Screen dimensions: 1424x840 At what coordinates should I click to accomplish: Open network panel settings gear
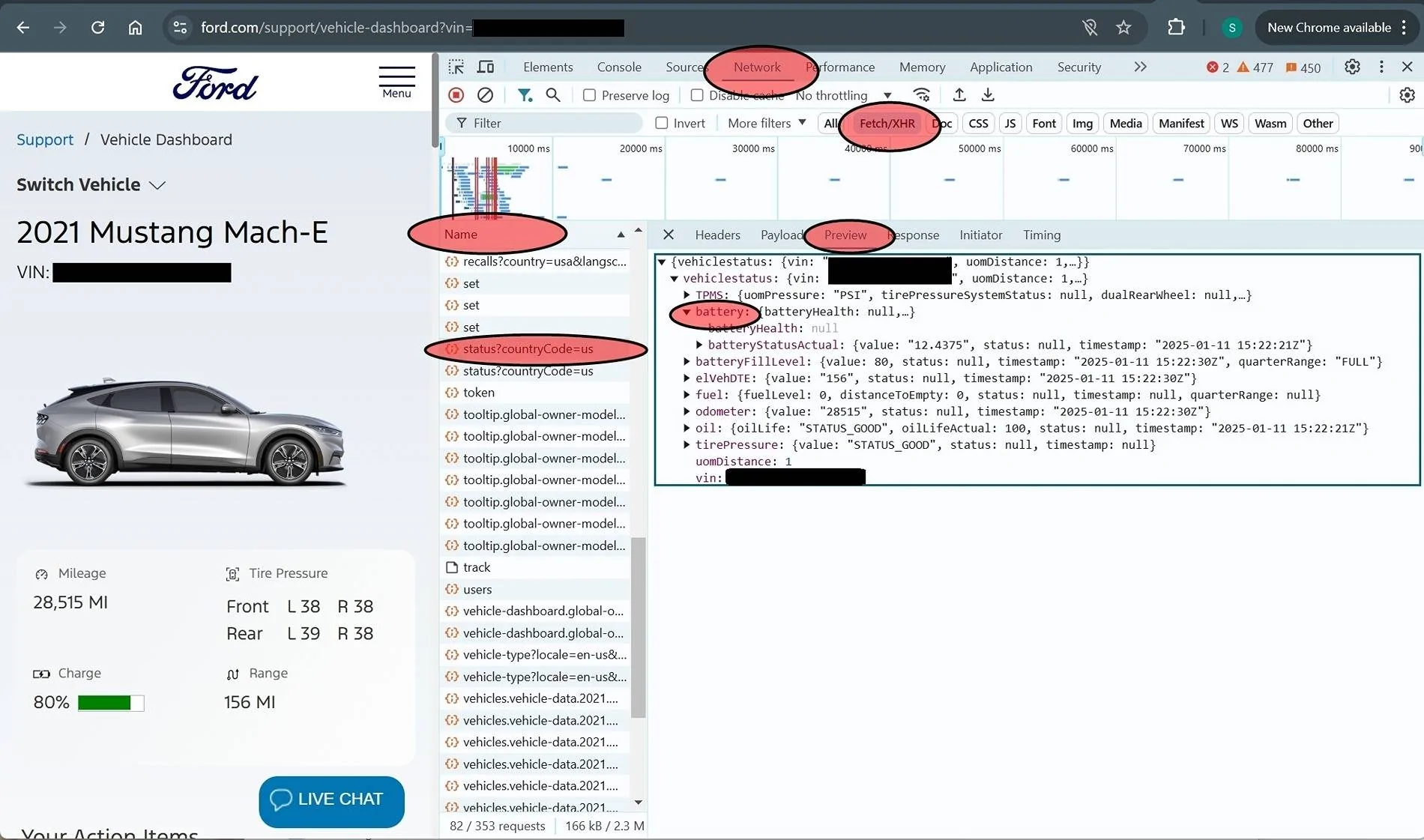click(1407, 95)
